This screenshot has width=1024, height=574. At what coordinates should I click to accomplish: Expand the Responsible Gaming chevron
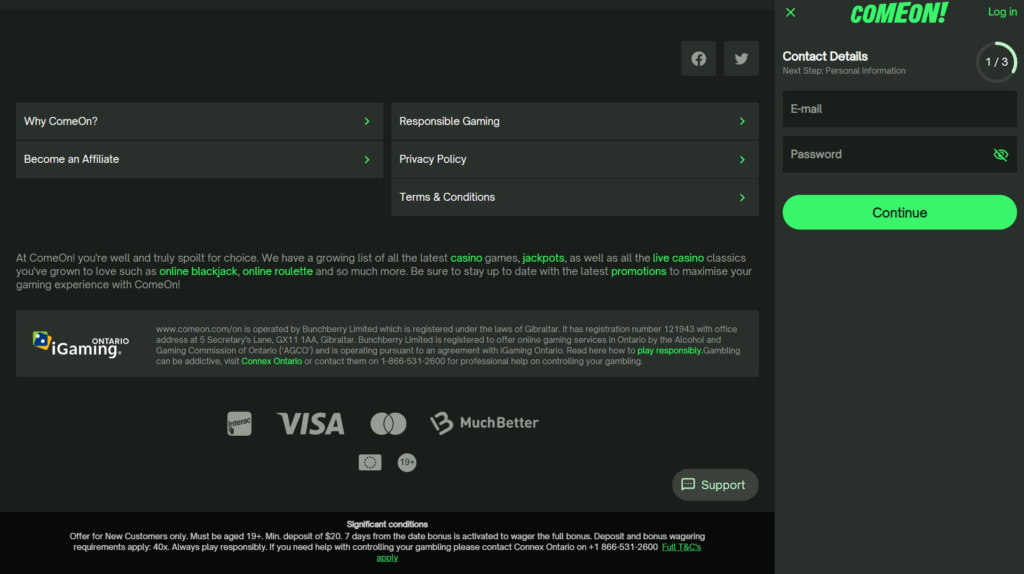(x=742, y=121)
